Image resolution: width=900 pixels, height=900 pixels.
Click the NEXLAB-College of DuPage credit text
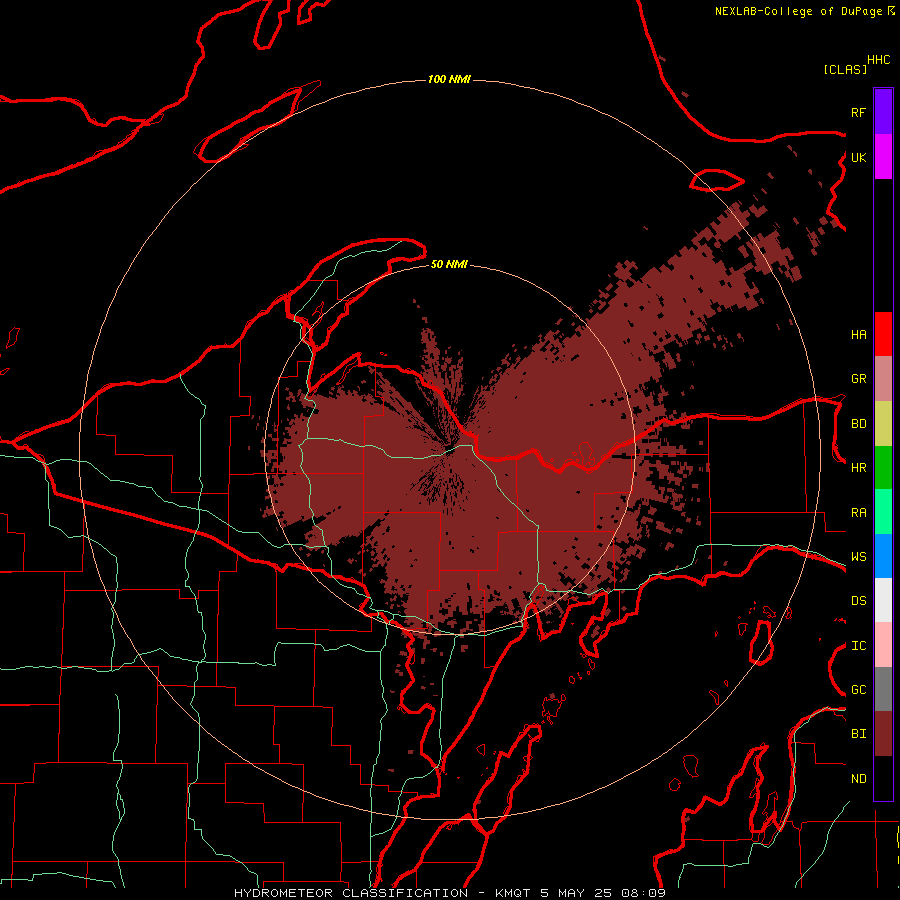(x=798, y=11)
